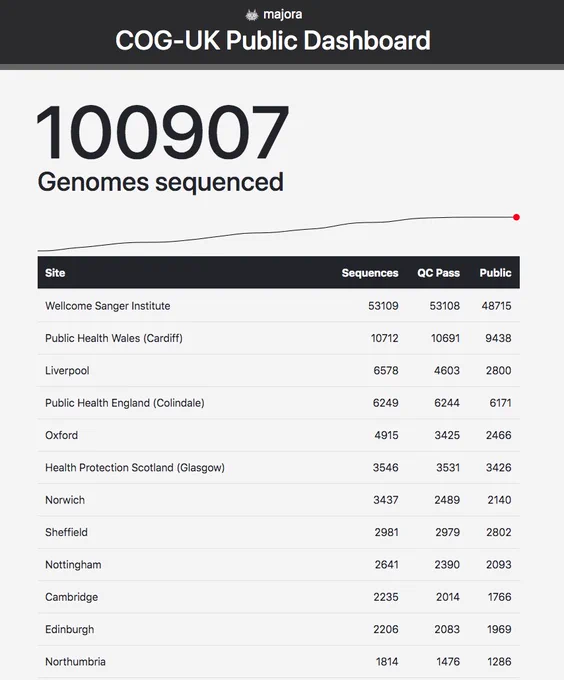Click the COG-UK Public Dashboard title
564x680 pixels.
click(273, 41)
